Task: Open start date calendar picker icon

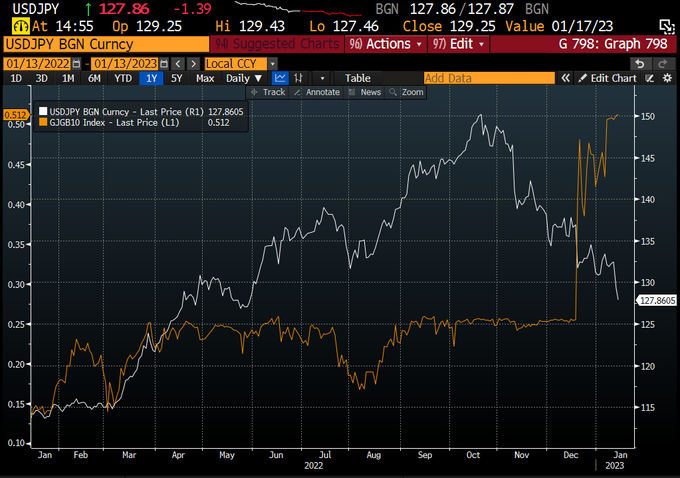Action: pyautogui.click(x=76, y=64)
